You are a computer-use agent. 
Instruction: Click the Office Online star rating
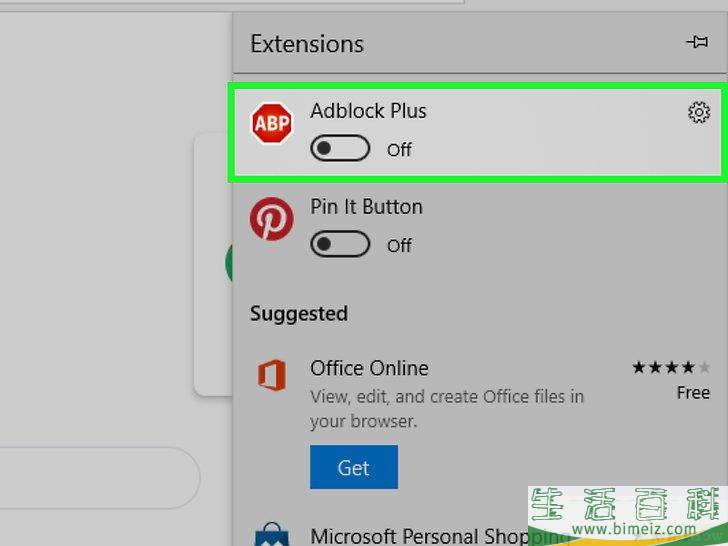[x=671, y=368]
